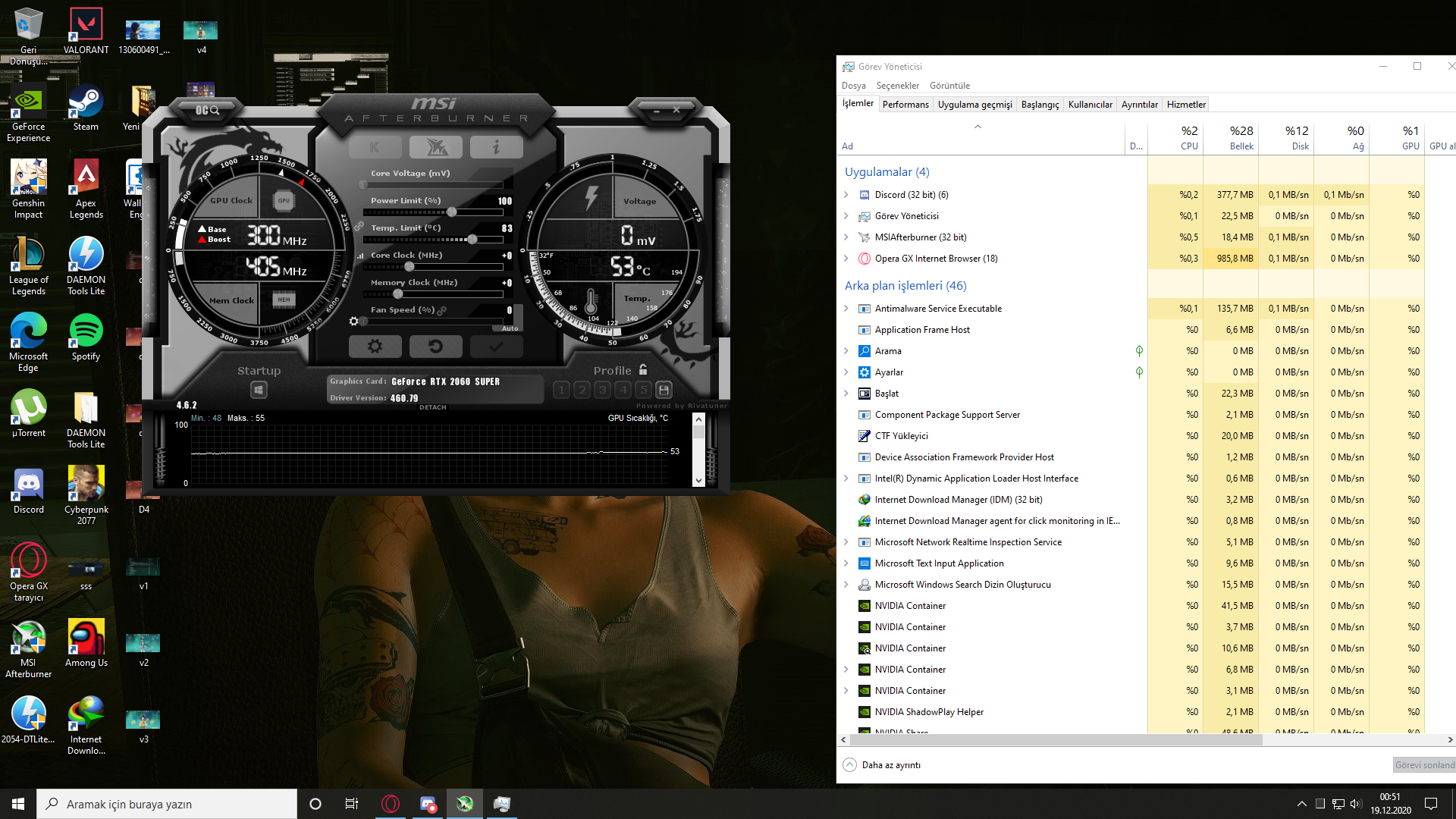The width and height of the screenshot is (1456, 819).
Task: Detach the Afterburner monitoring graph
Action: pos(433,407)
